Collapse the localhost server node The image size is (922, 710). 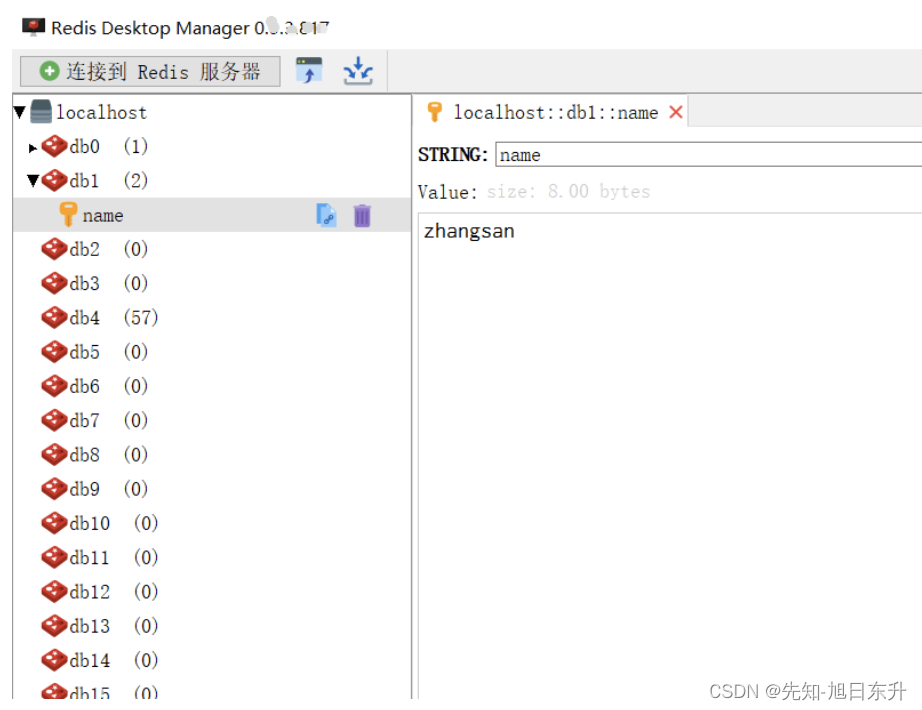(x=19, y=112)
